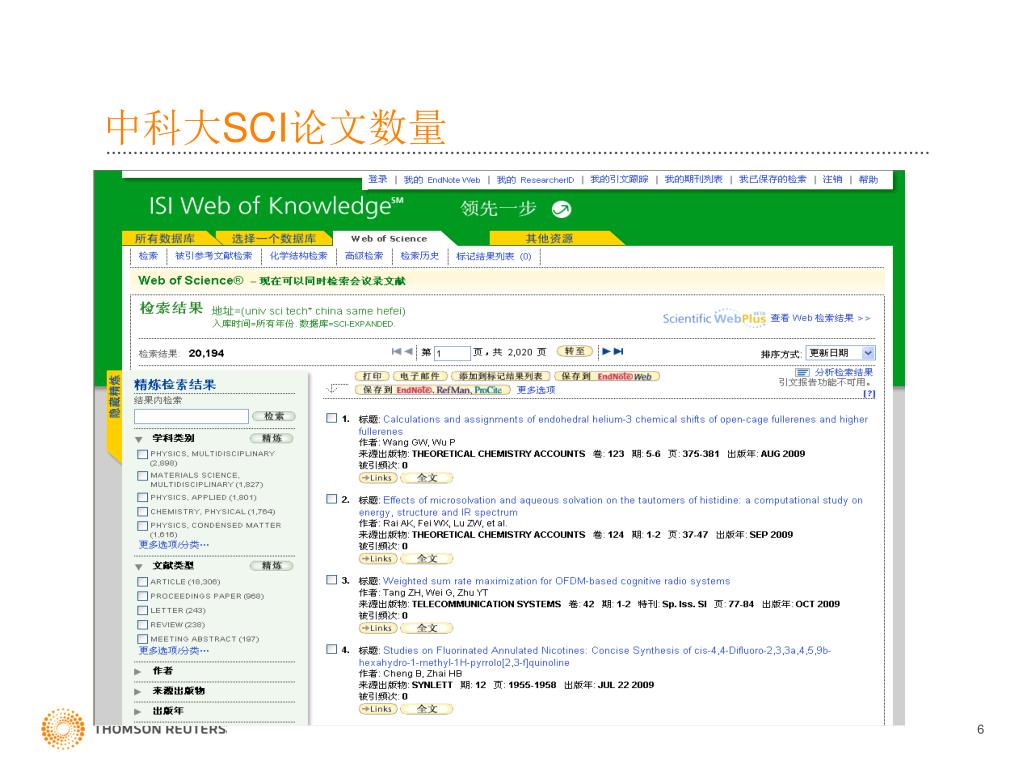The height and width of the screenshot is (768, 1024).
Task: Open 全文 for result 4
Action: pos(426,709)
